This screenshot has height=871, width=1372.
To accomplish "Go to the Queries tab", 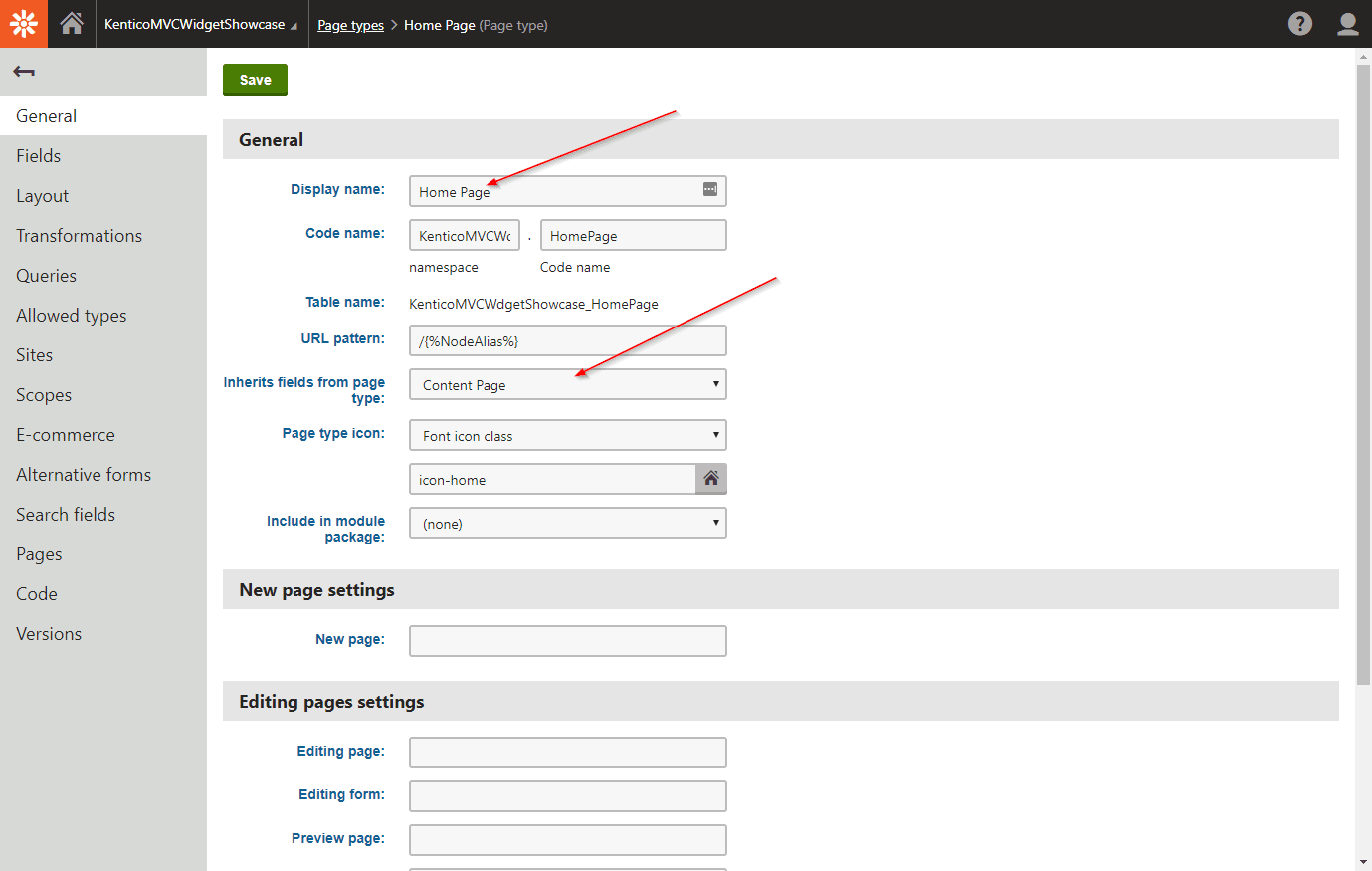I will 103,275.
